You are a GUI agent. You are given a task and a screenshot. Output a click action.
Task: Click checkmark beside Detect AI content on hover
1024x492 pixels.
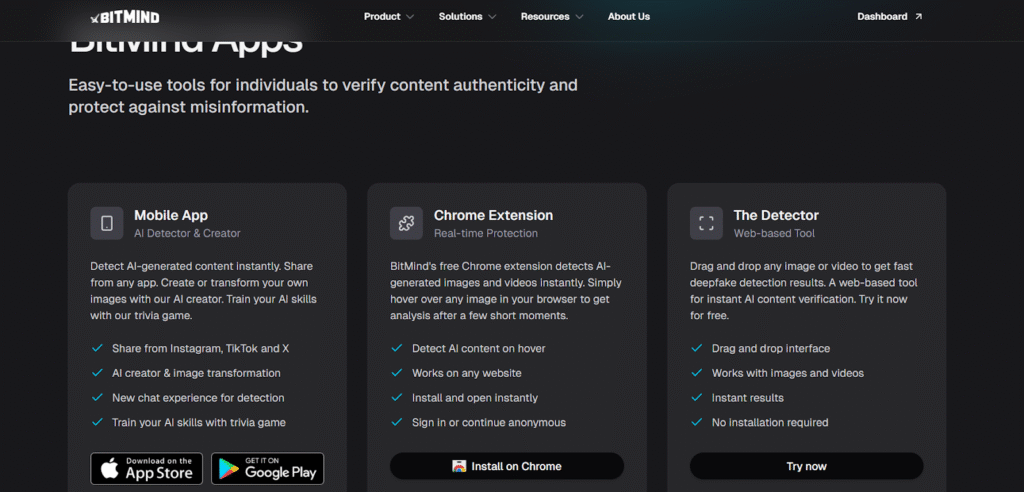point(397,348)
